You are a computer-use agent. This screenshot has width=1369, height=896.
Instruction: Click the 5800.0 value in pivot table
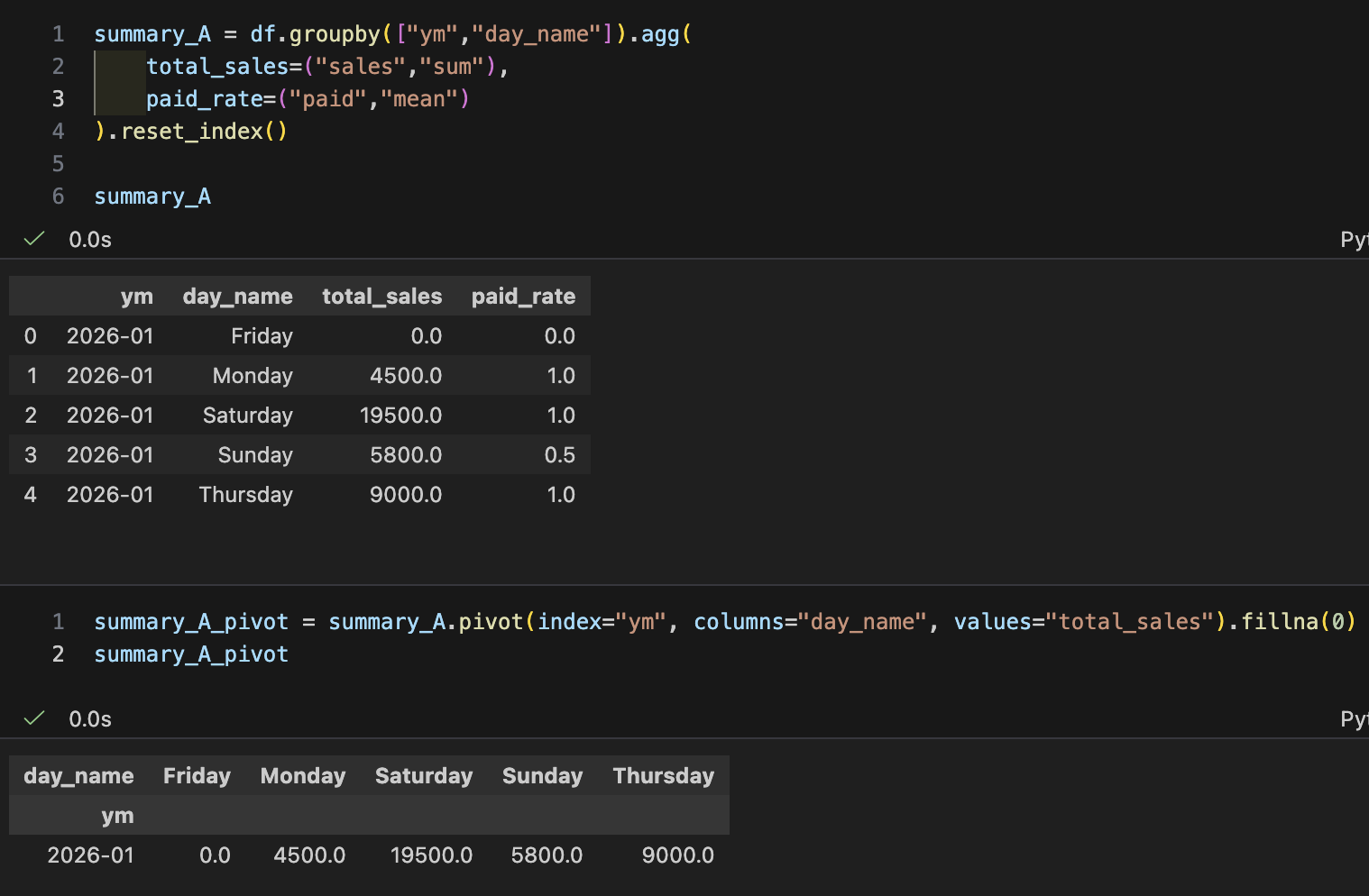click(x=547, y=855)
